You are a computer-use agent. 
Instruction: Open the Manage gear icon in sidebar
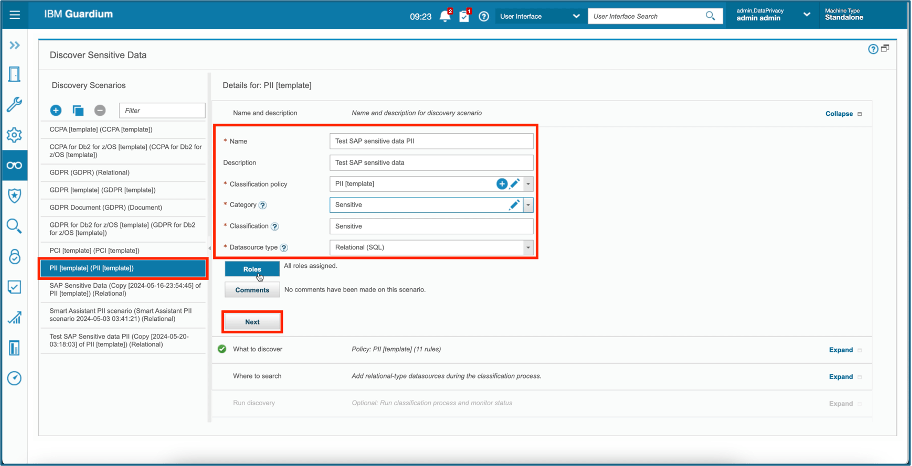point(15,136)
